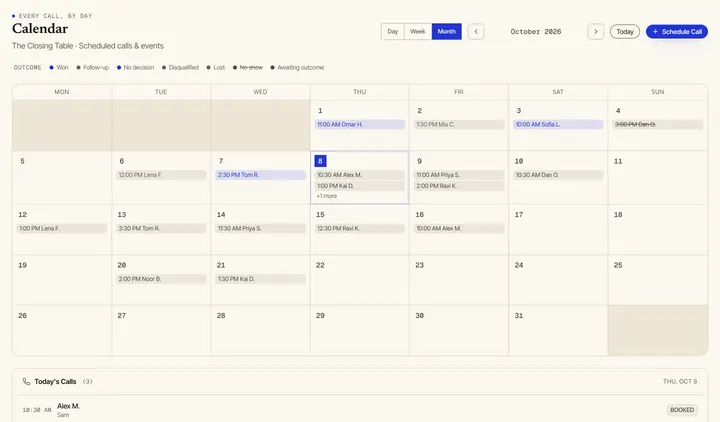
Task: Open 10:30 AM Dan O. call
Action: point(558,175)
